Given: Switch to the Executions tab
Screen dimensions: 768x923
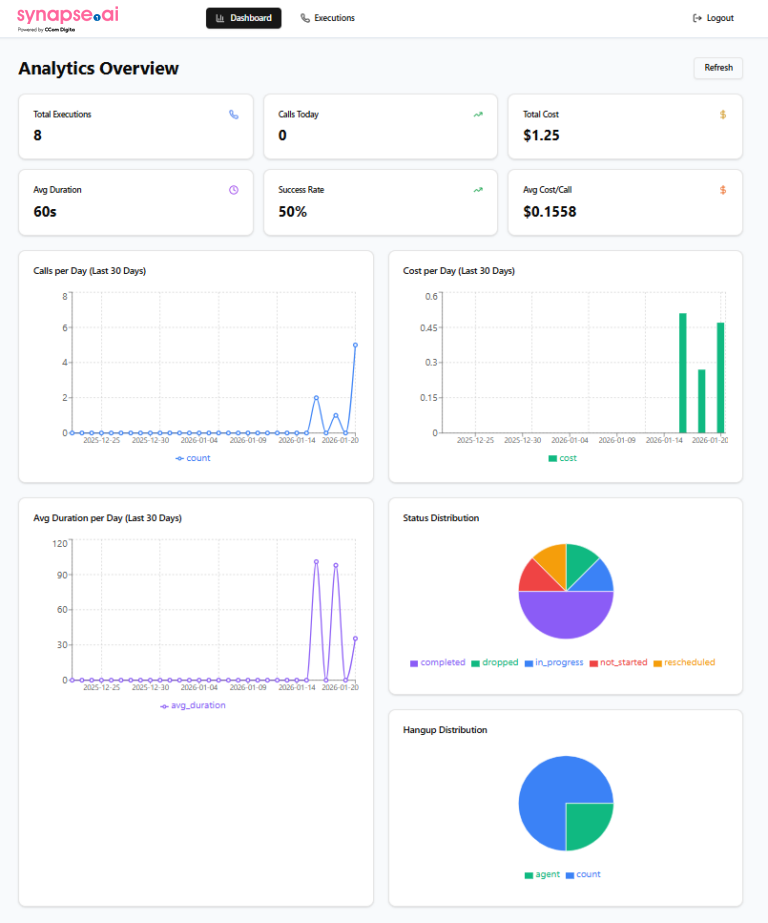Looking at the screenshot, I should click(327, 18).
